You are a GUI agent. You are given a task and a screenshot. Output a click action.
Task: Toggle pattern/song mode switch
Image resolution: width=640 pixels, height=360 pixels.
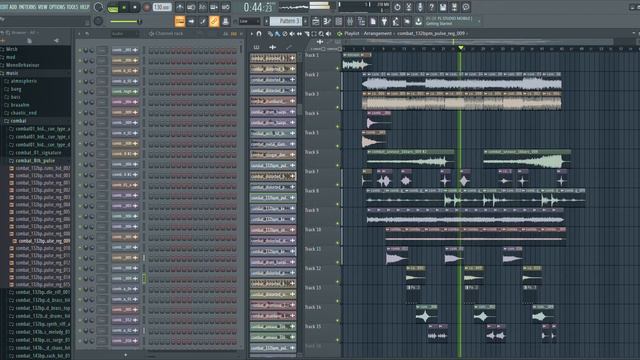(113, 7)
